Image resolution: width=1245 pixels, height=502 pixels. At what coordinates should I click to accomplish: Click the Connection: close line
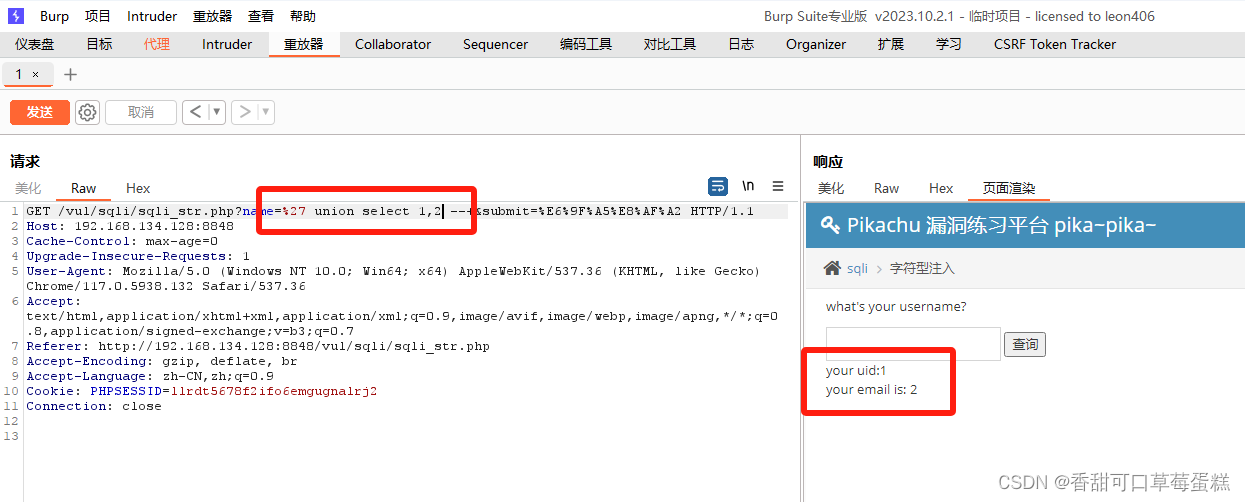[x=94, y=406]
